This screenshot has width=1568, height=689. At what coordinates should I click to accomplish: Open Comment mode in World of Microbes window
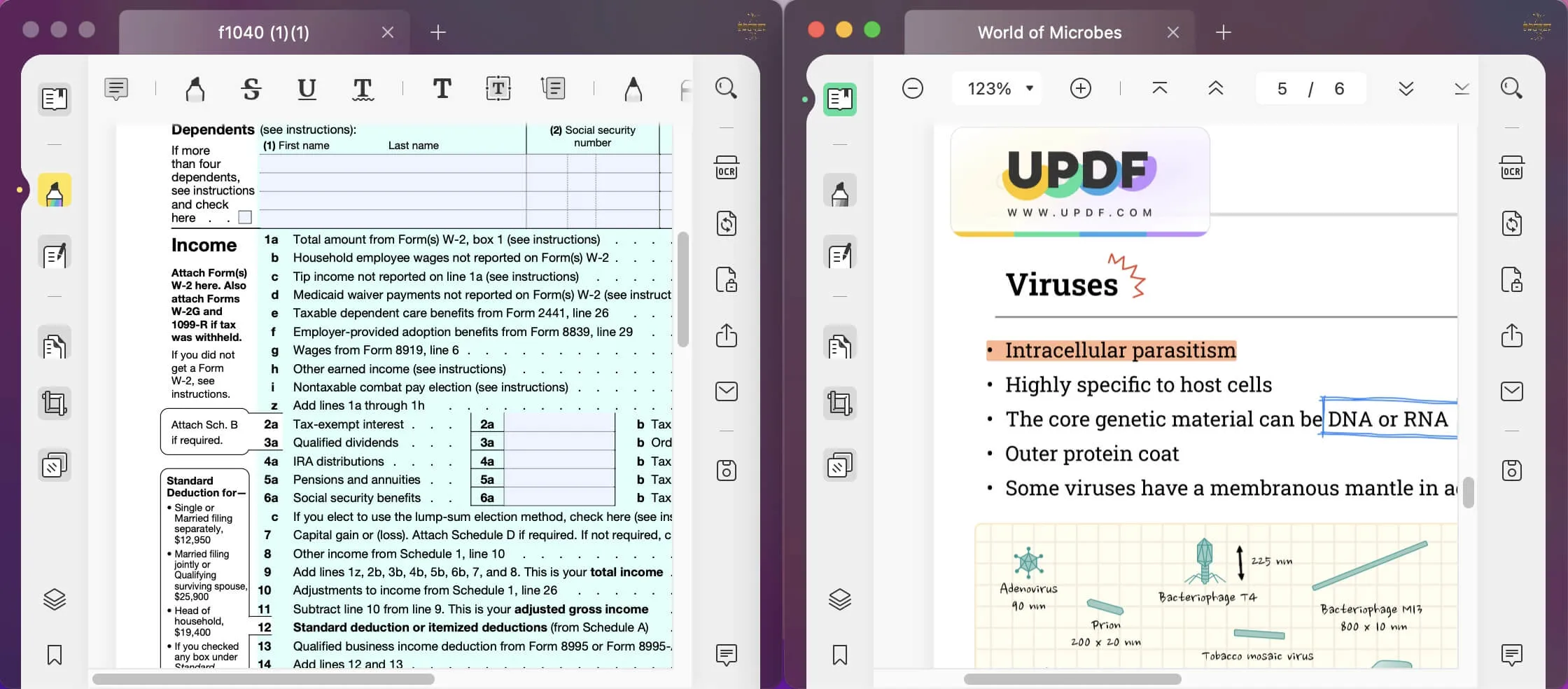coord(840,190)
